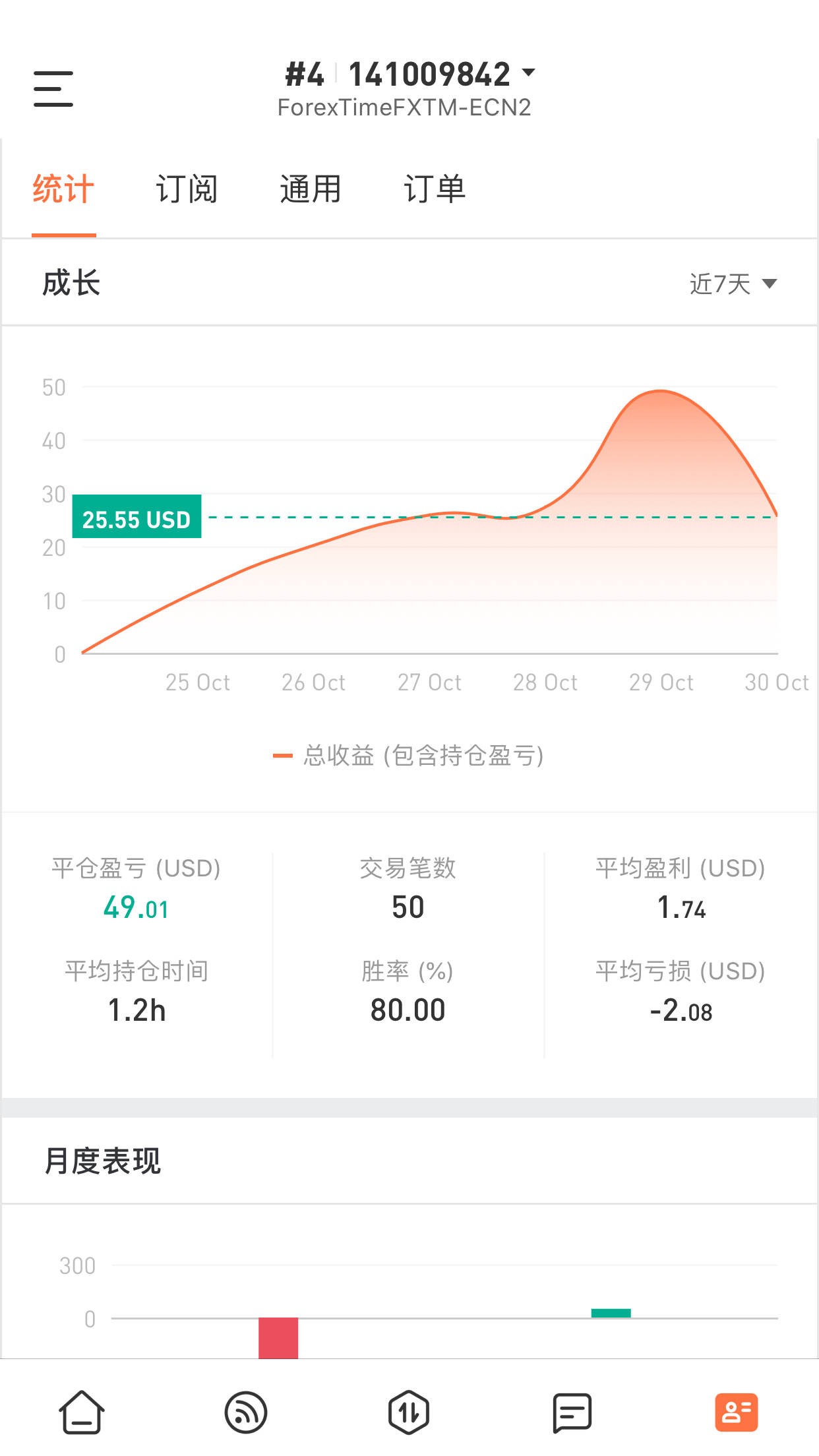Screen dimensions: 819x1456
Task: Open the trade arrows hexagon icon
Action: [x=409, y=1412]
